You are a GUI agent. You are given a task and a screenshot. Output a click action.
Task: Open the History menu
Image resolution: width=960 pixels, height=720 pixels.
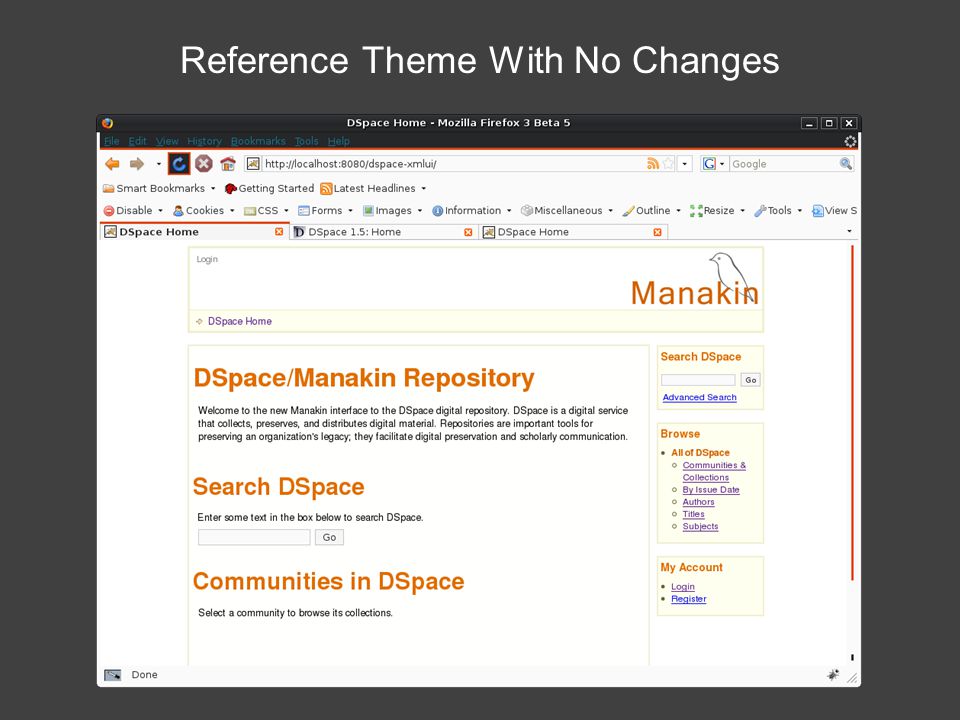(204, 141)
